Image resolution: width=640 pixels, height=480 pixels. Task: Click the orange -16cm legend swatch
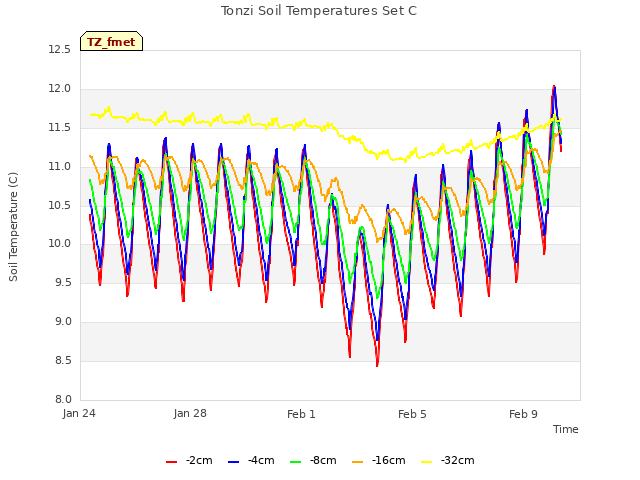click(357, 462)
